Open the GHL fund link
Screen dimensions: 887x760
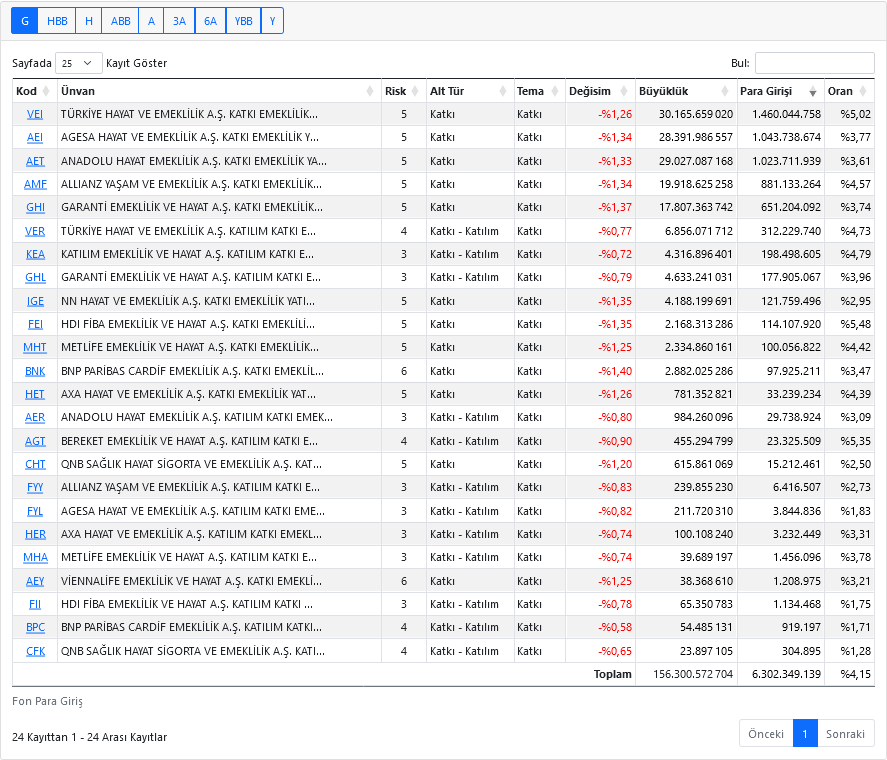pyautogui.click(x=35, y=278)
